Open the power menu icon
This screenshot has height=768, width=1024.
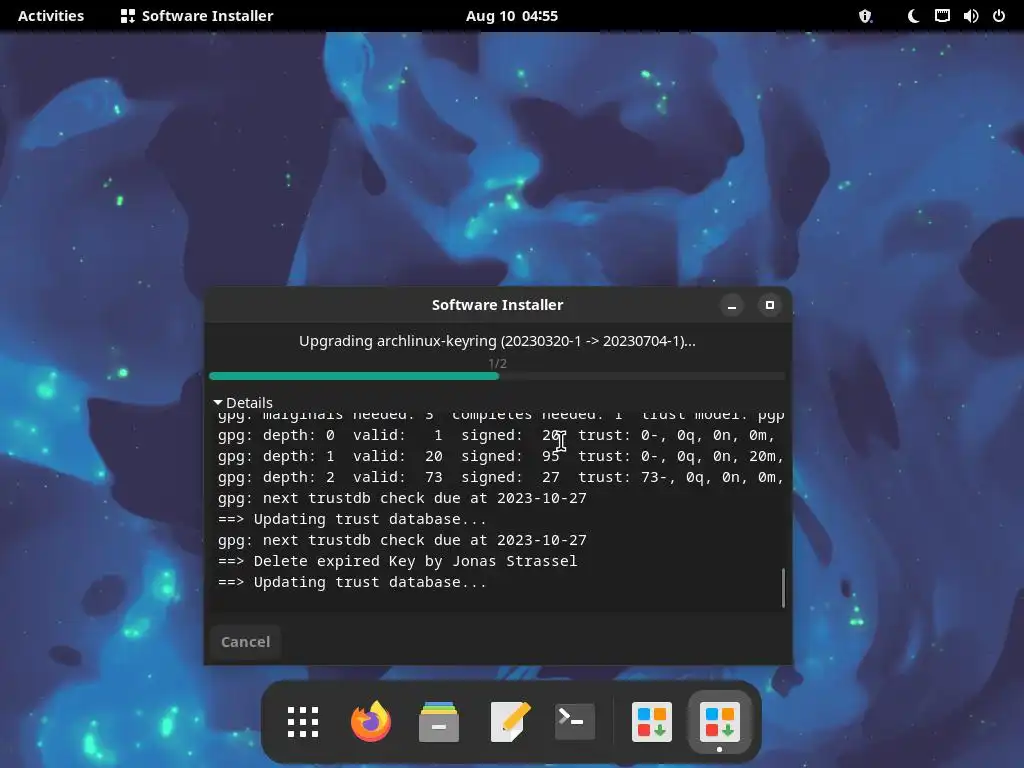pos(999,16)
